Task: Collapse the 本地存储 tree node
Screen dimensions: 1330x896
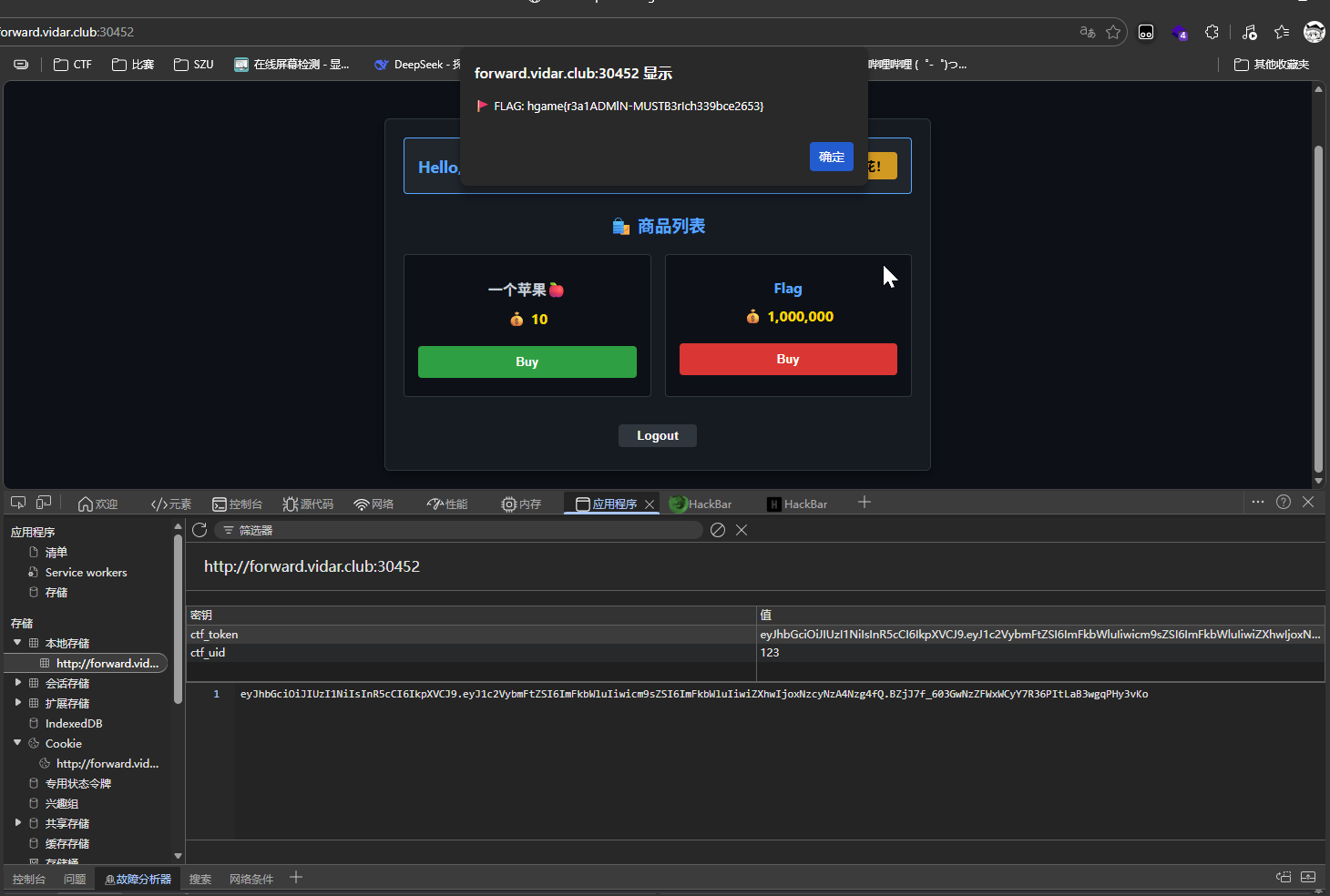Action: [17, 643]
